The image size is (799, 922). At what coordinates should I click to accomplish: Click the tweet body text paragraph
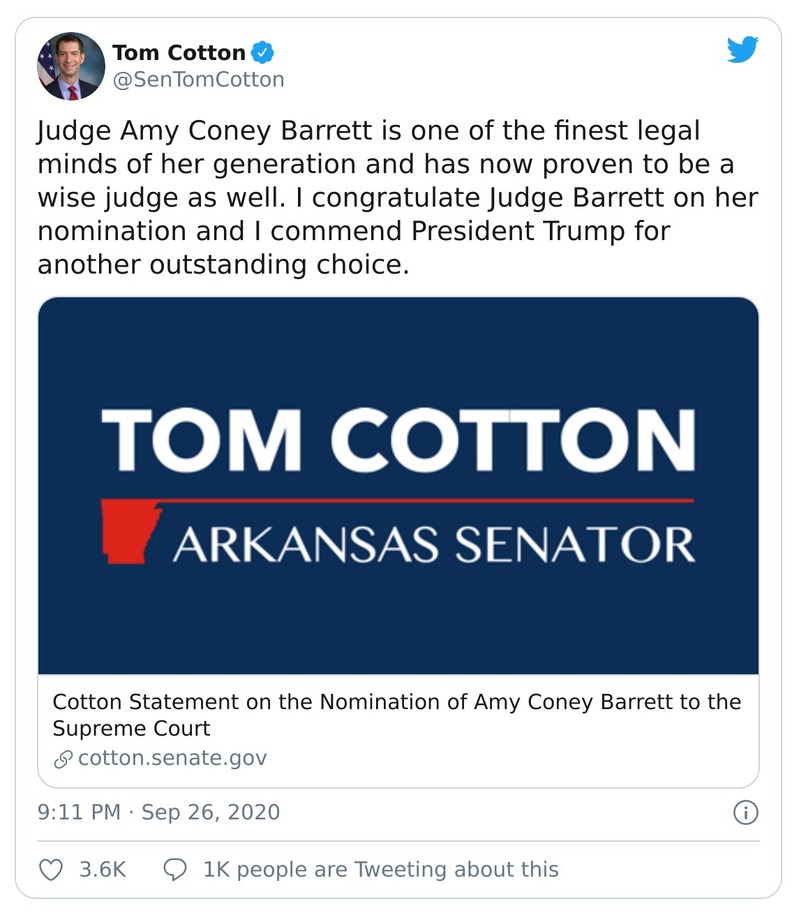point(396,198)
